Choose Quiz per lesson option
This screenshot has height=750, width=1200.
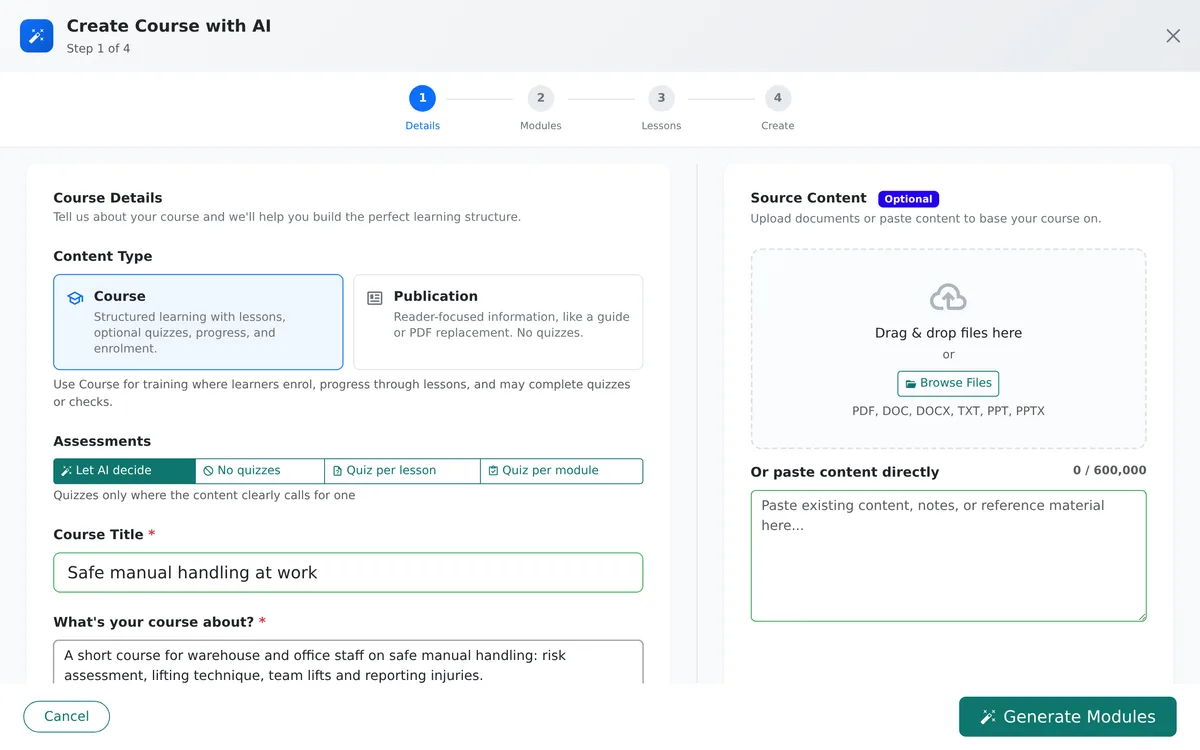pos(402,471)
